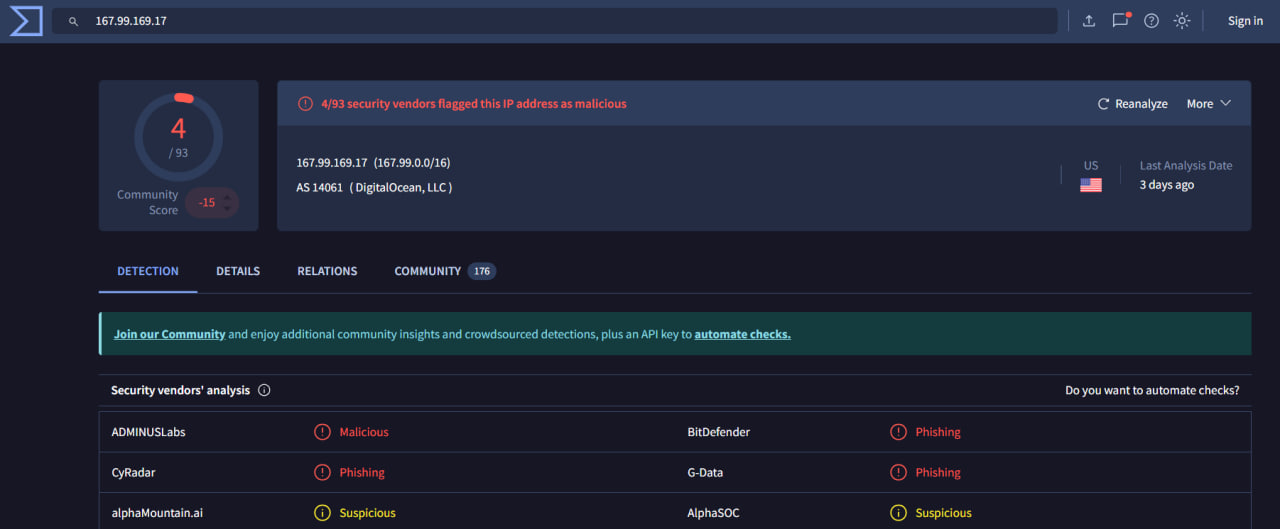Image resolution: width=1280 pixels, height=529 pixels.
Task: Click the 4/93 detection score gauge
Action: [x=178, y=137]
